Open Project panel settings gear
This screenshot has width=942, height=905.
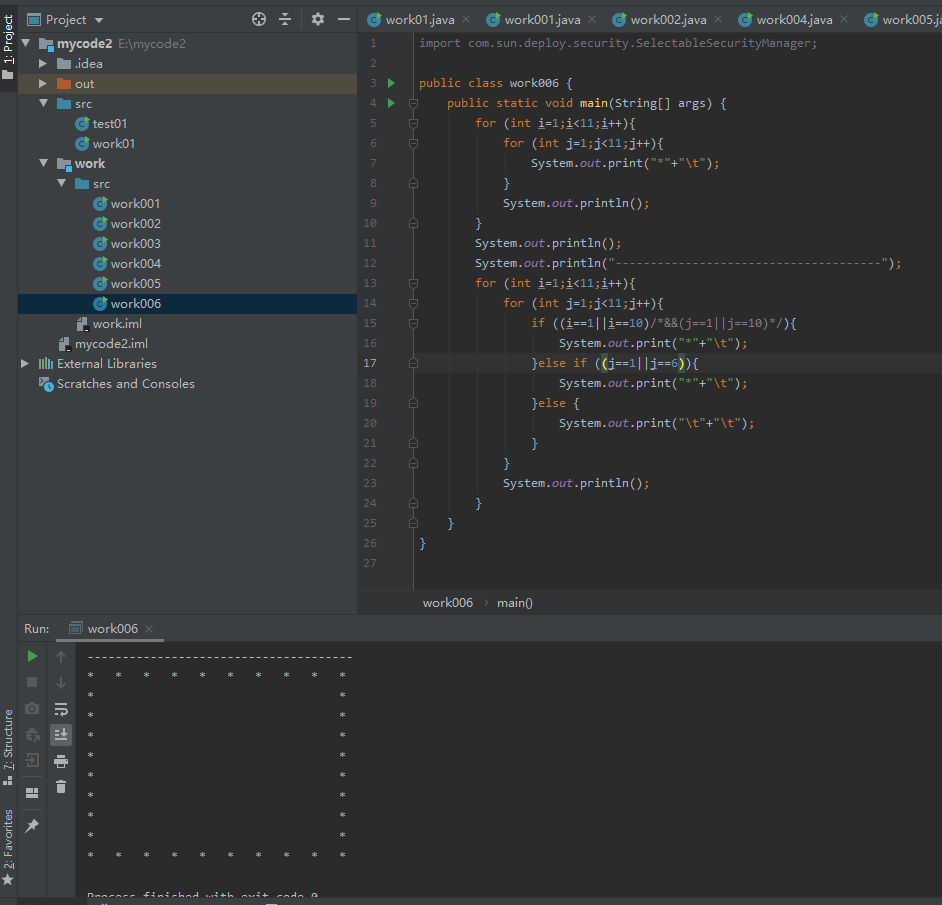[x=318, y=19]
